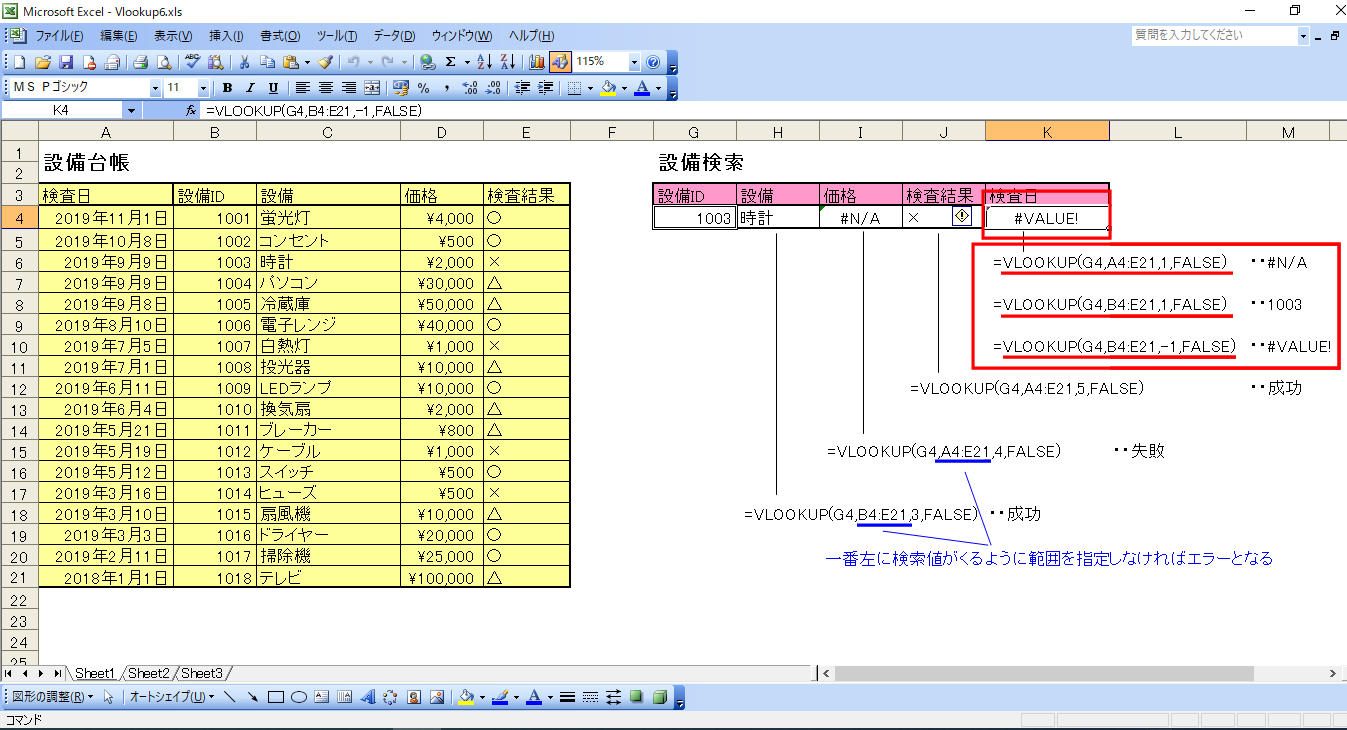The height and width of the screenshot is (730, 1347).
Task: Toggle the highlighted Drawing toolbar button
Action: (x=560, y=62)
